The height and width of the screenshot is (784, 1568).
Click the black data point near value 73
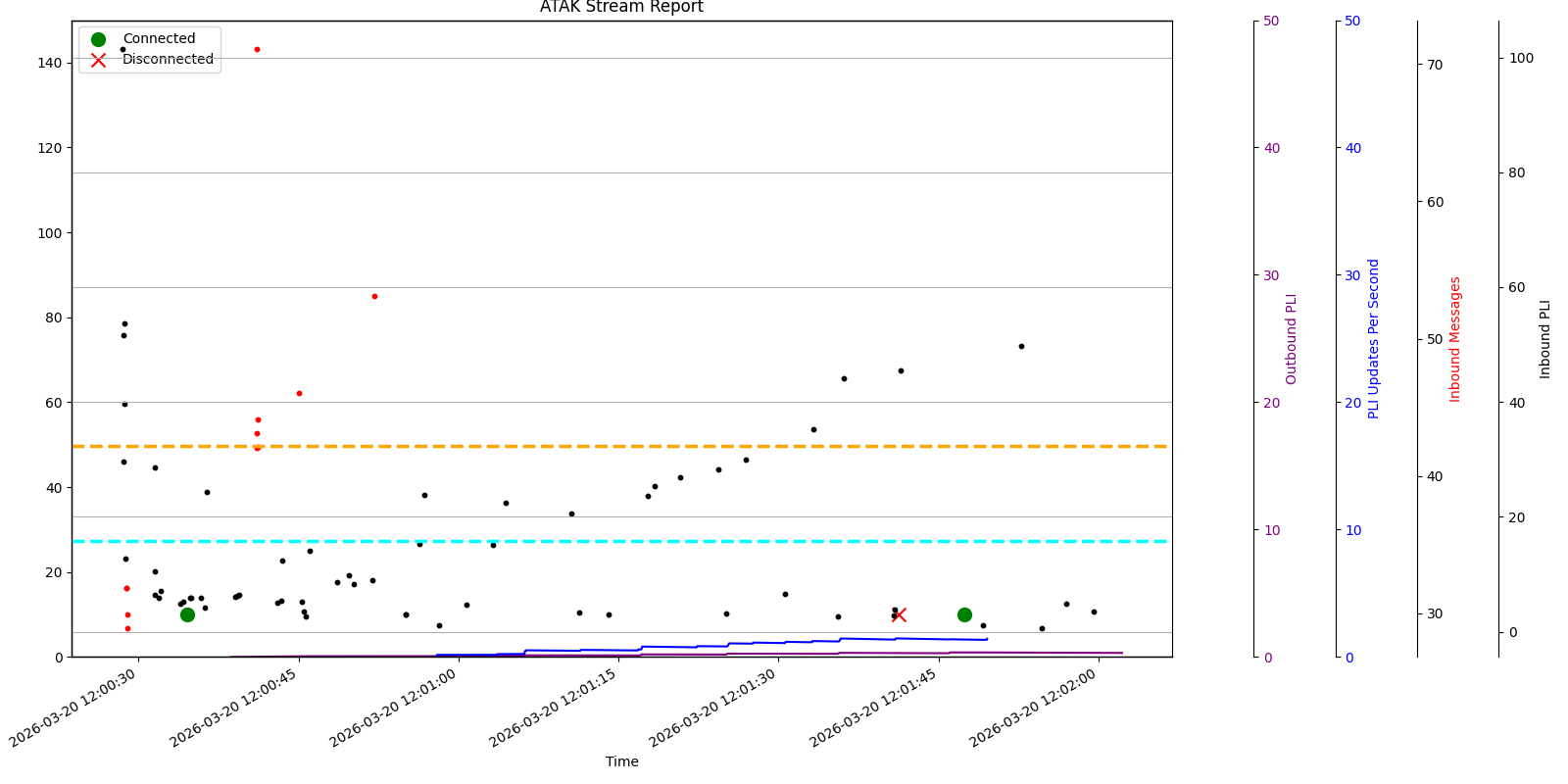tap(1021, 346)
